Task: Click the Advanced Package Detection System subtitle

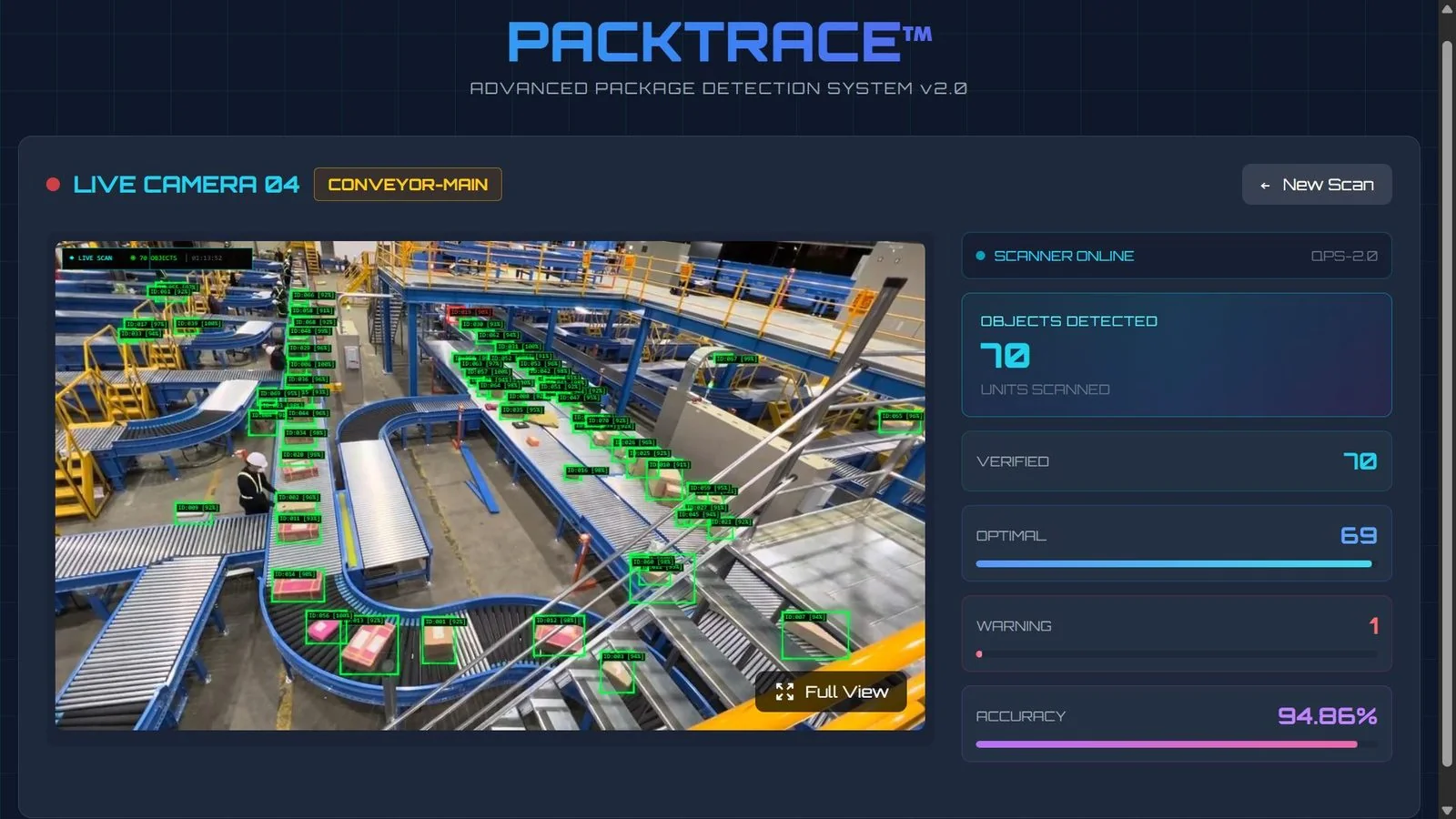Action: [718, 88]
